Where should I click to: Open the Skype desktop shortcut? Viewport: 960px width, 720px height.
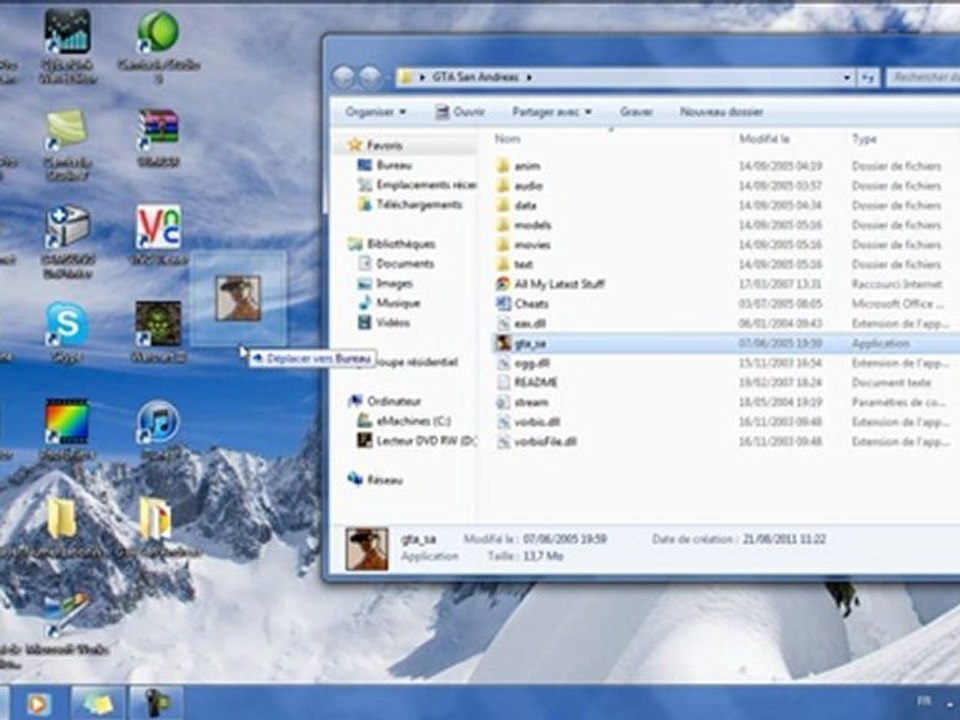(x=66, y=324)
